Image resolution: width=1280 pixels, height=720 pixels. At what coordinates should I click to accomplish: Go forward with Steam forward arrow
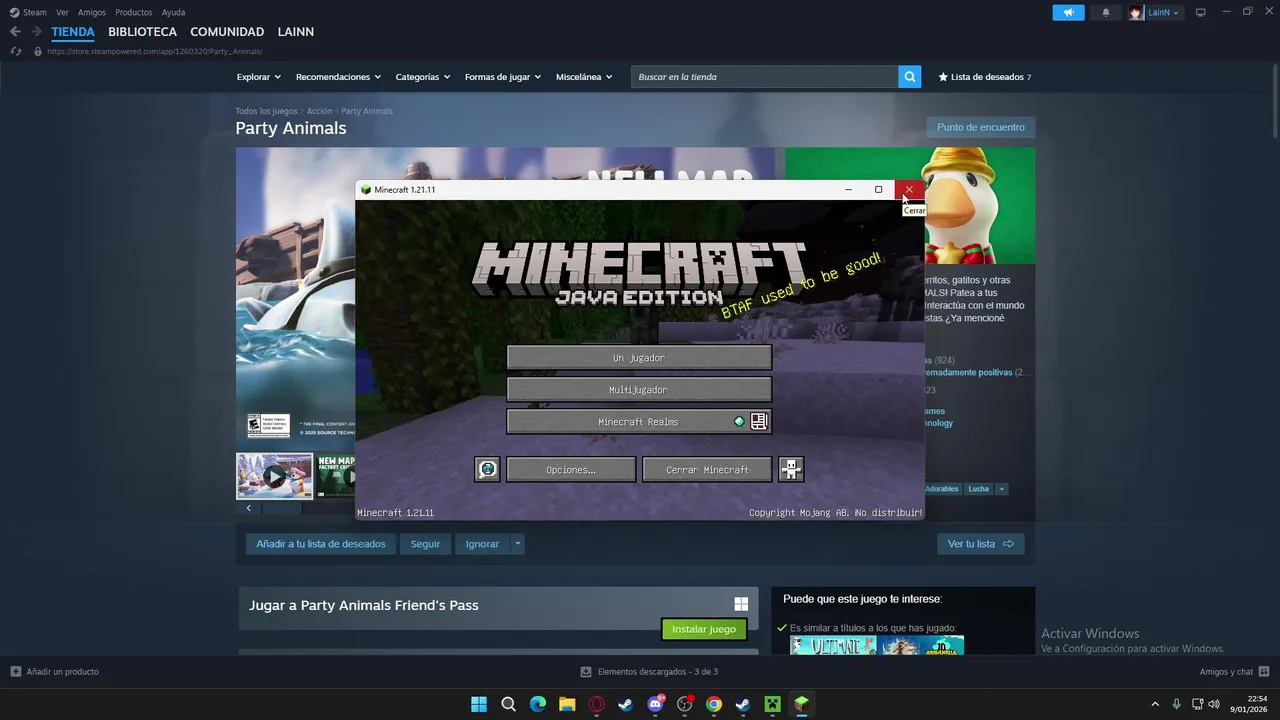36,32
